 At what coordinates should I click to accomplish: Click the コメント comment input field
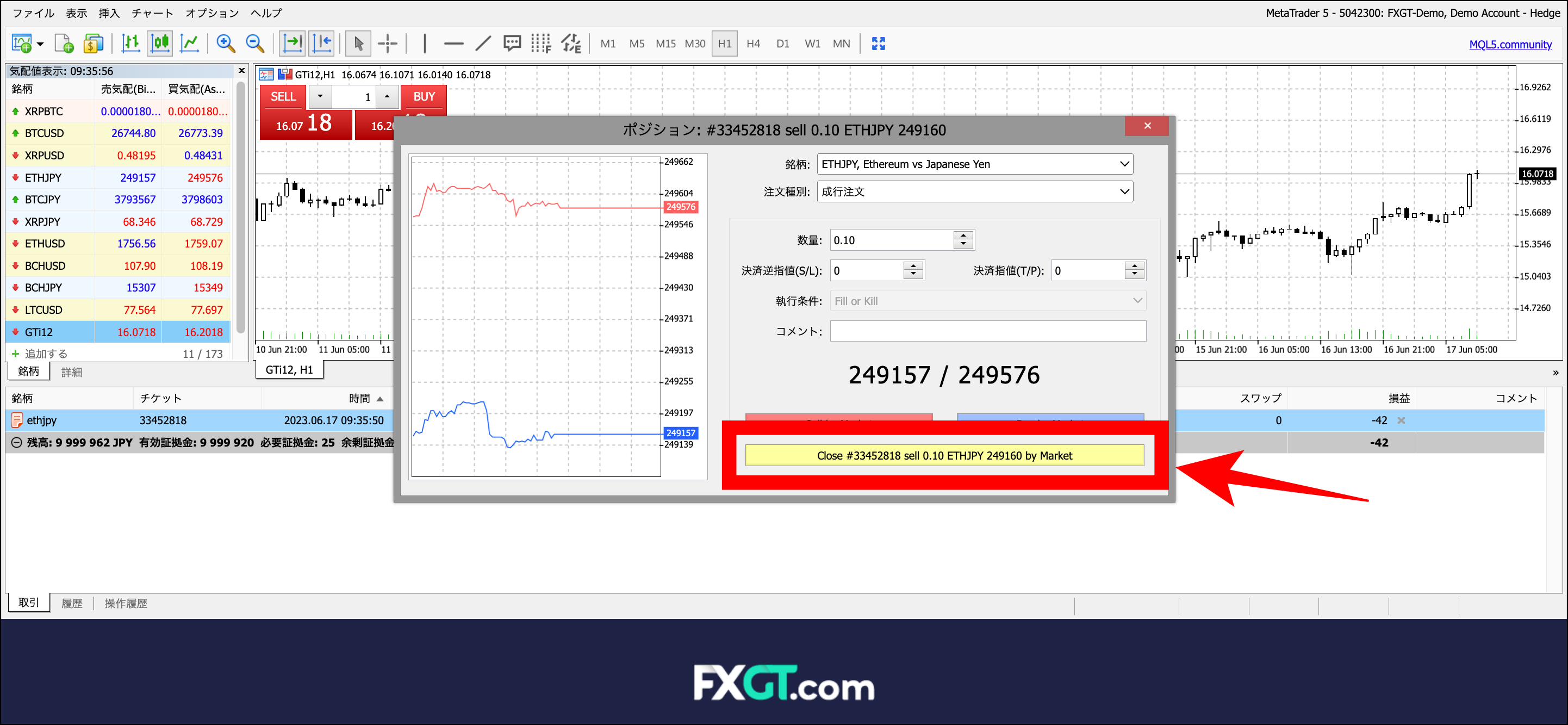tap(988, 331)
